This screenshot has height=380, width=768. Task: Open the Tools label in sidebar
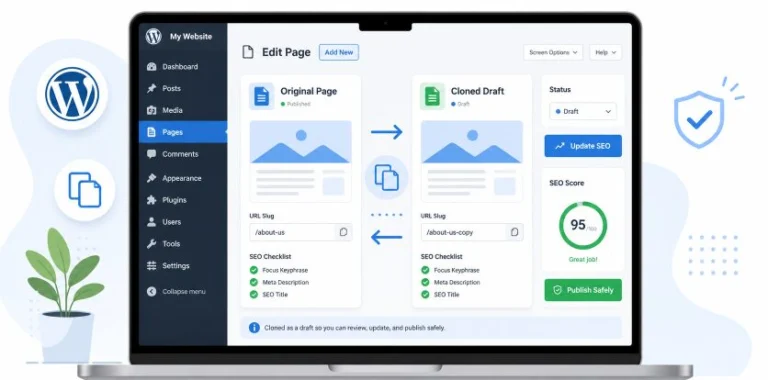[x=171, y=244]
